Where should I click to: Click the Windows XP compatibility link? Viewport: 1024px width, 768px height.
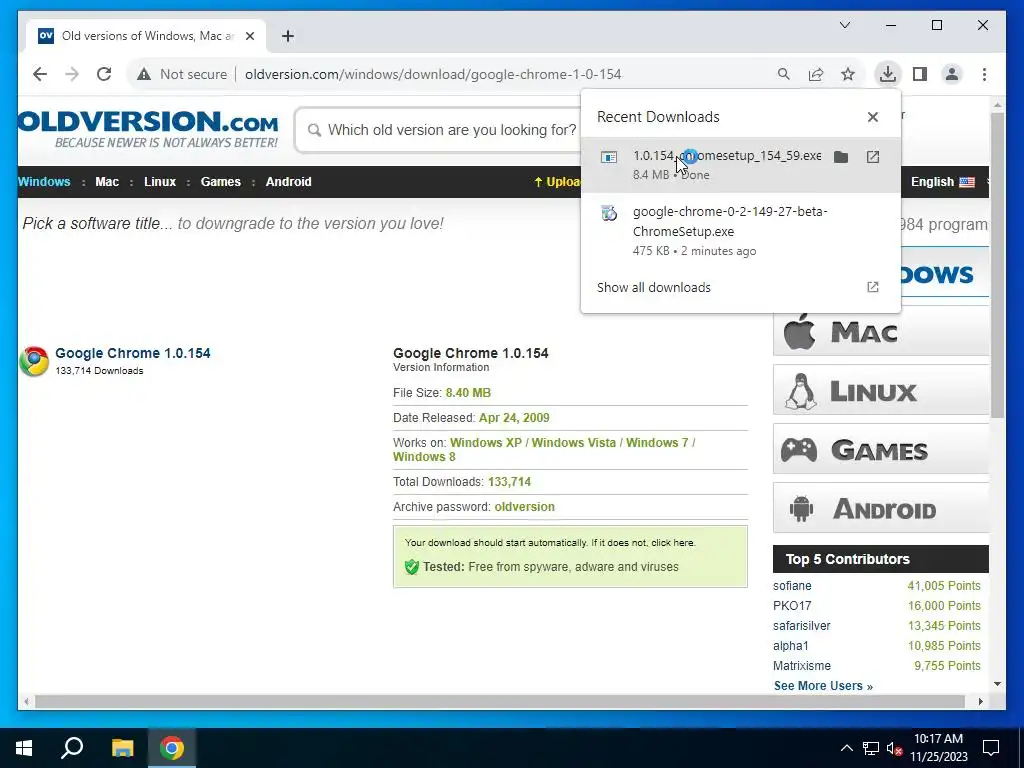pyautogui.click(x=486, y=443)
